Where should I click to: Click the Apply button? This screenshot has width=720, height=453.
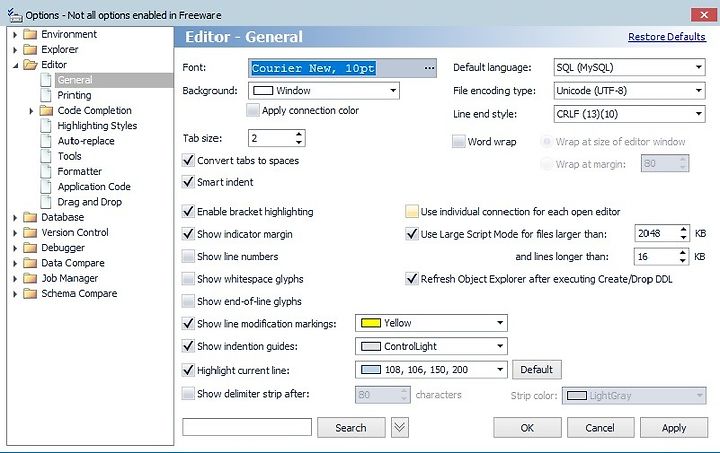click(674, 428)
